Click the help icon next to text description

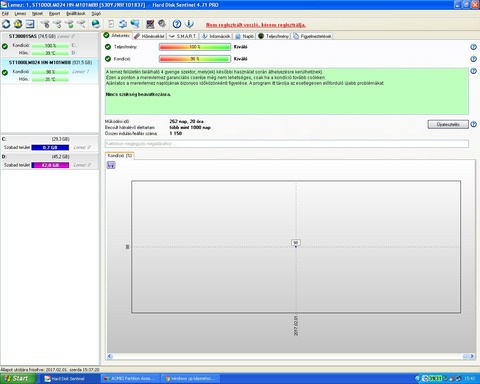tap(473, 71)
